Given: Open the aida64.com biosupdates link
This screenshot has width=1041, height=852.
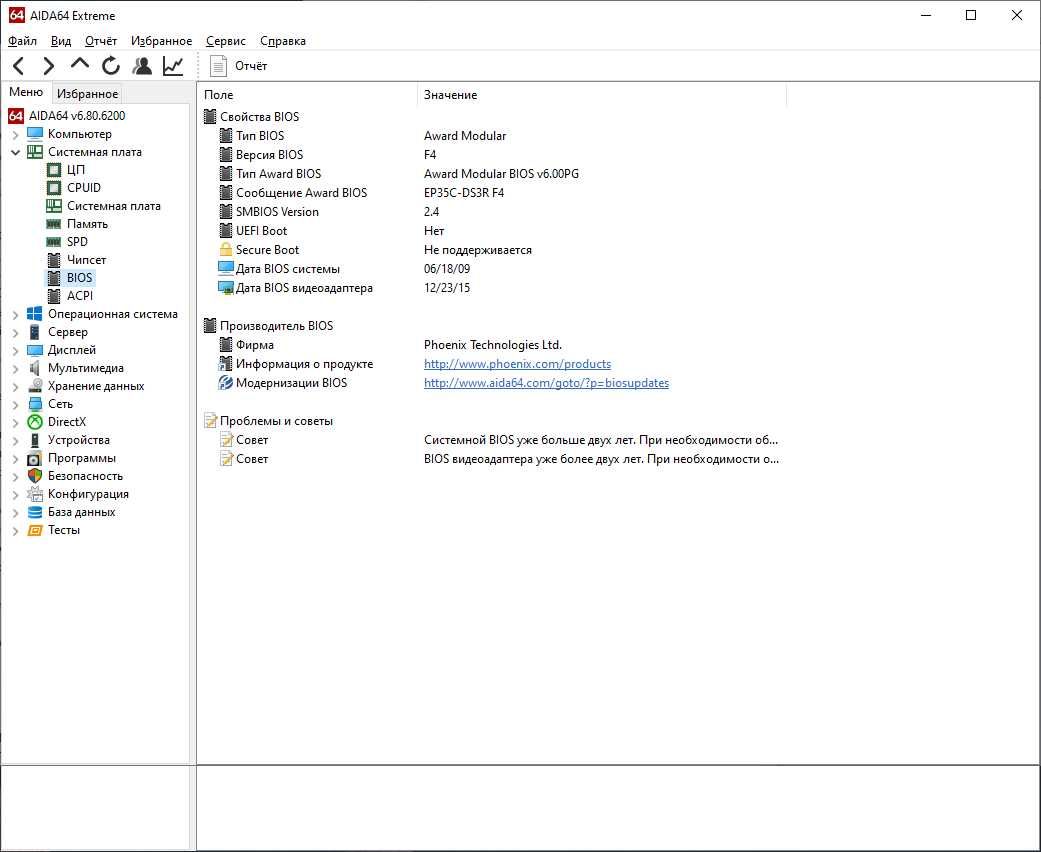Looking at the screenshot, I should [x=546, y=383].
